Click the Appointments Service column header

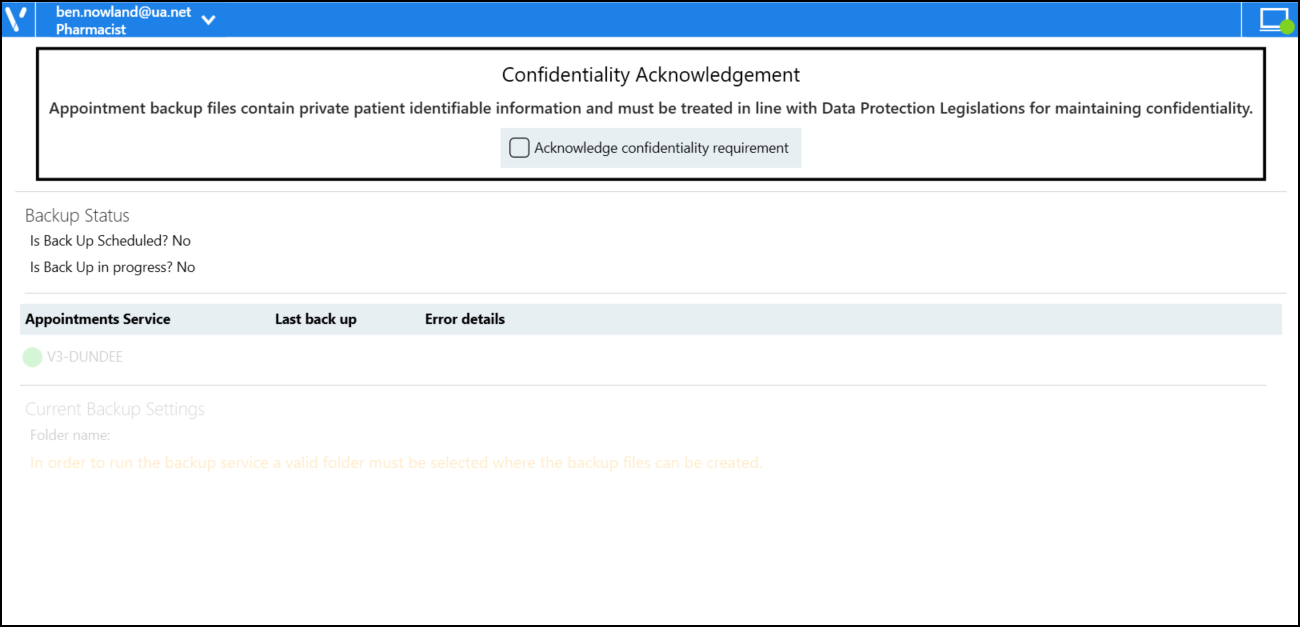(98, 319)
